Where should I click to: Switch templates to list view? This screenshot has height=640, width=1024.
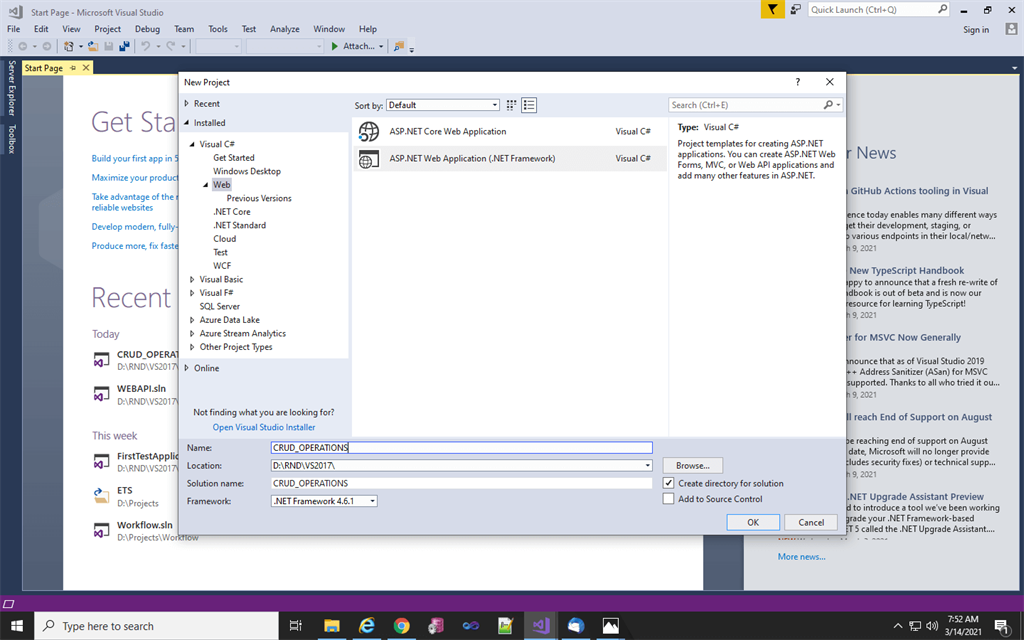point(529,105)
